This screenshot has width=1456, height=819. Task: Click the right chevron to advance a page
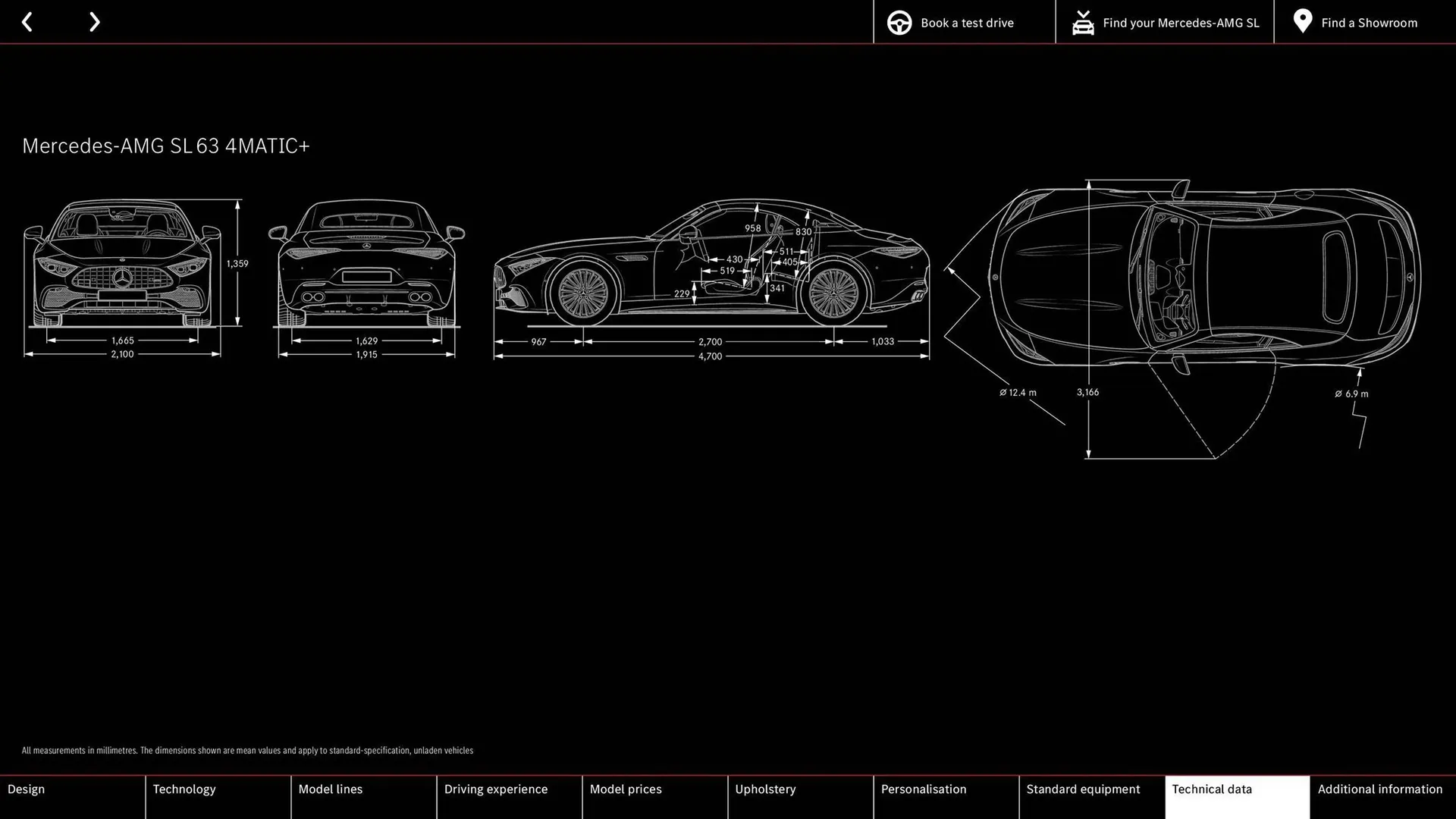tap(94, 22)
